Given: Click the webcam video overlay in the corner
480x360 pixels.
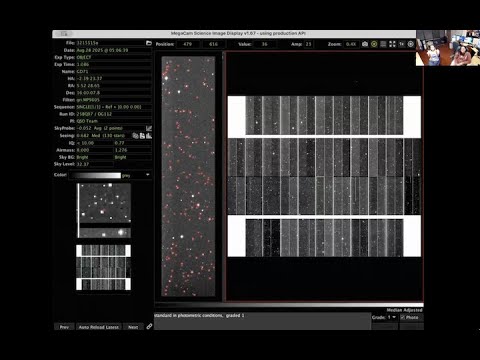Looking at the screenshot, I should point(448,48).
